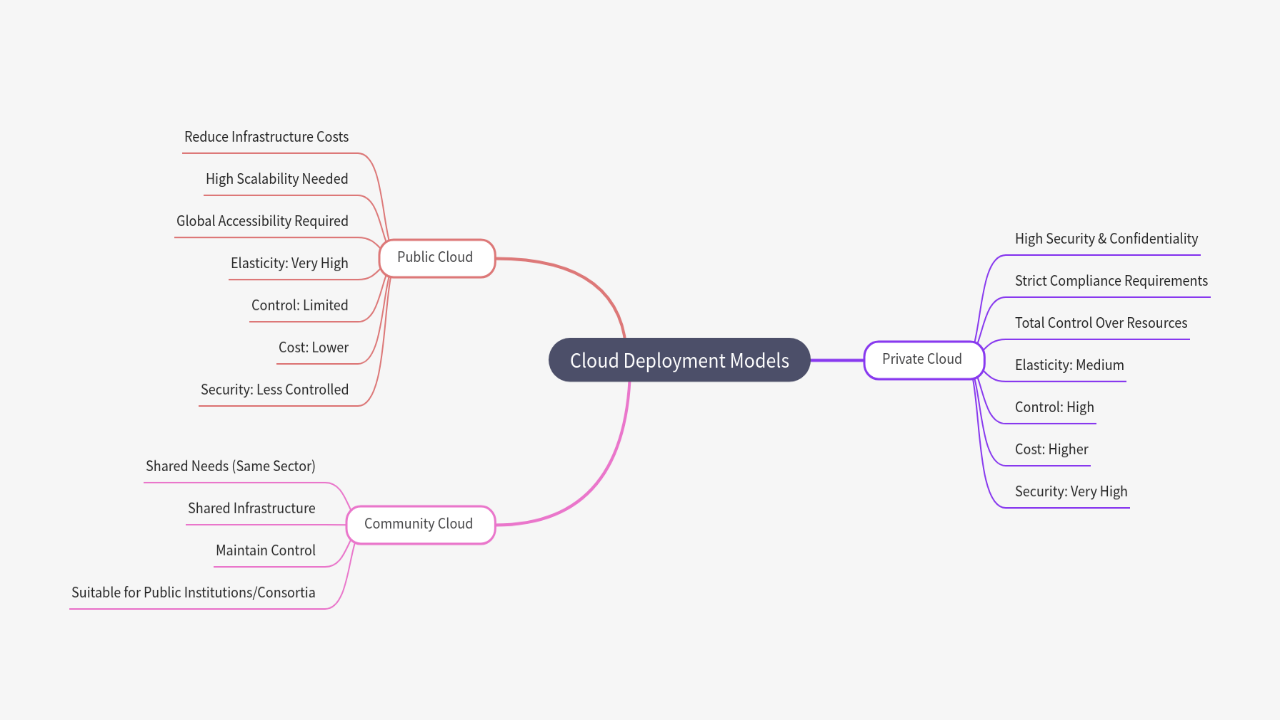Screen dimensions: 1280x720
Task: Click the 'Shared Needs (Same Sector)' leaf
Action: 230,466
